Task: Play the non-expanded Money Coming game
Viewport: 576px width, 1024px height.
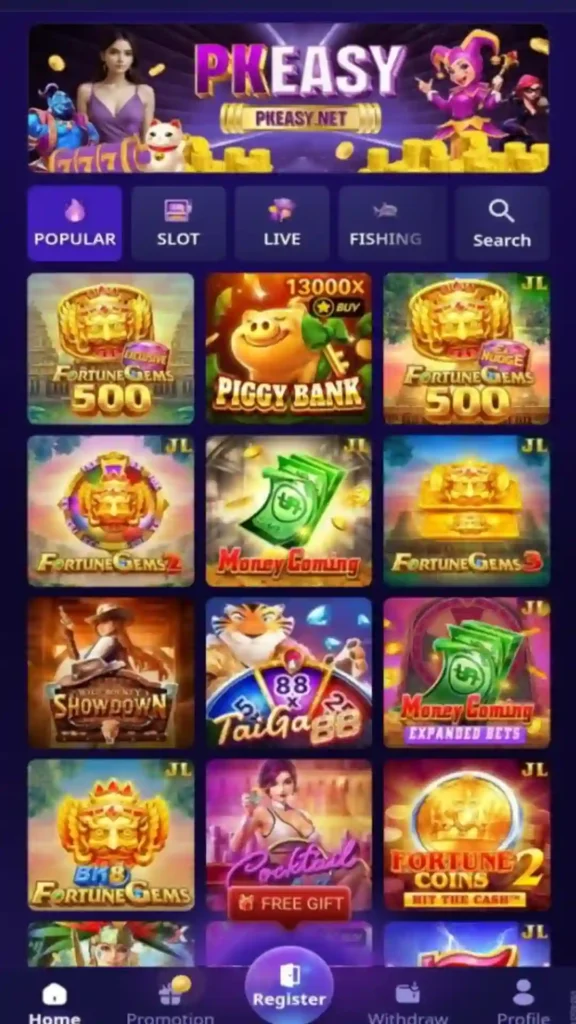Action: pos(289,511)
